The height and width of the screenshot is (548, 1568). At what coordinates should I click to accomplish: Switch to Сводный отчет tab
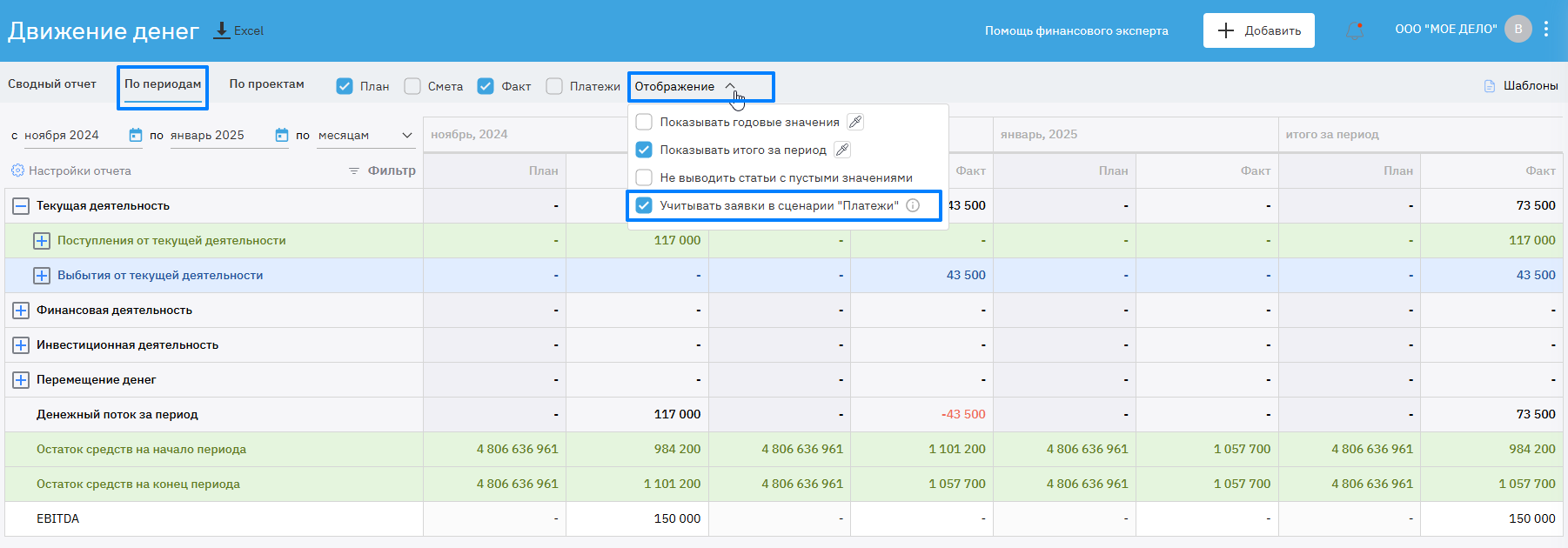pos(52,84)
